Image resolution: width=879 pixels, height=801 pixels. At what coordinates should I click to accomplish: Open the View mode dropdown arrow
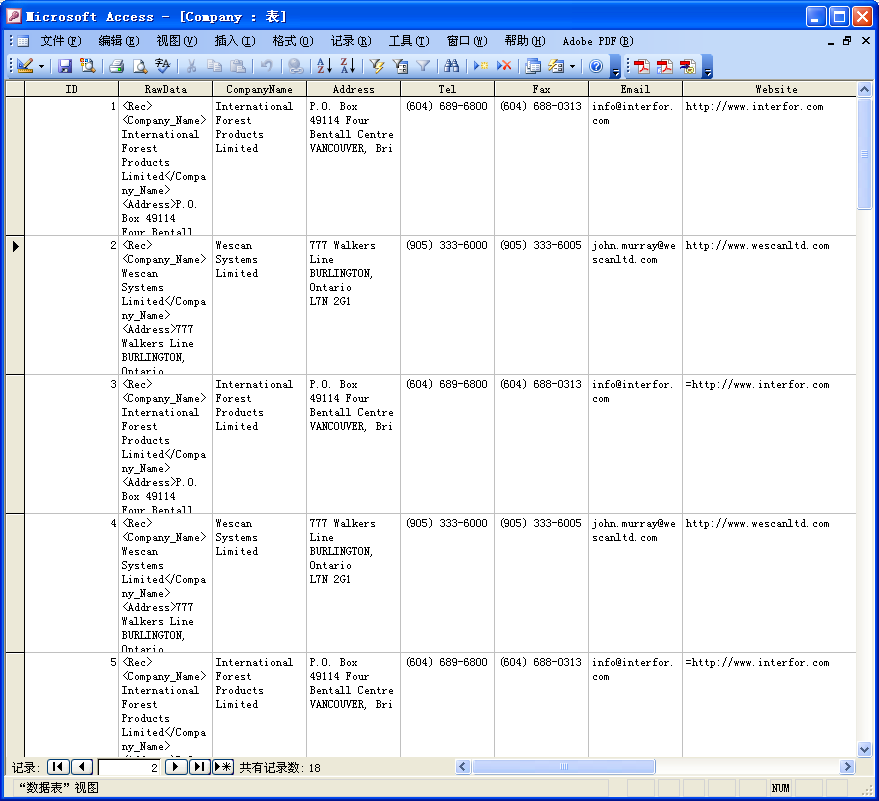(x=41, y=66)
